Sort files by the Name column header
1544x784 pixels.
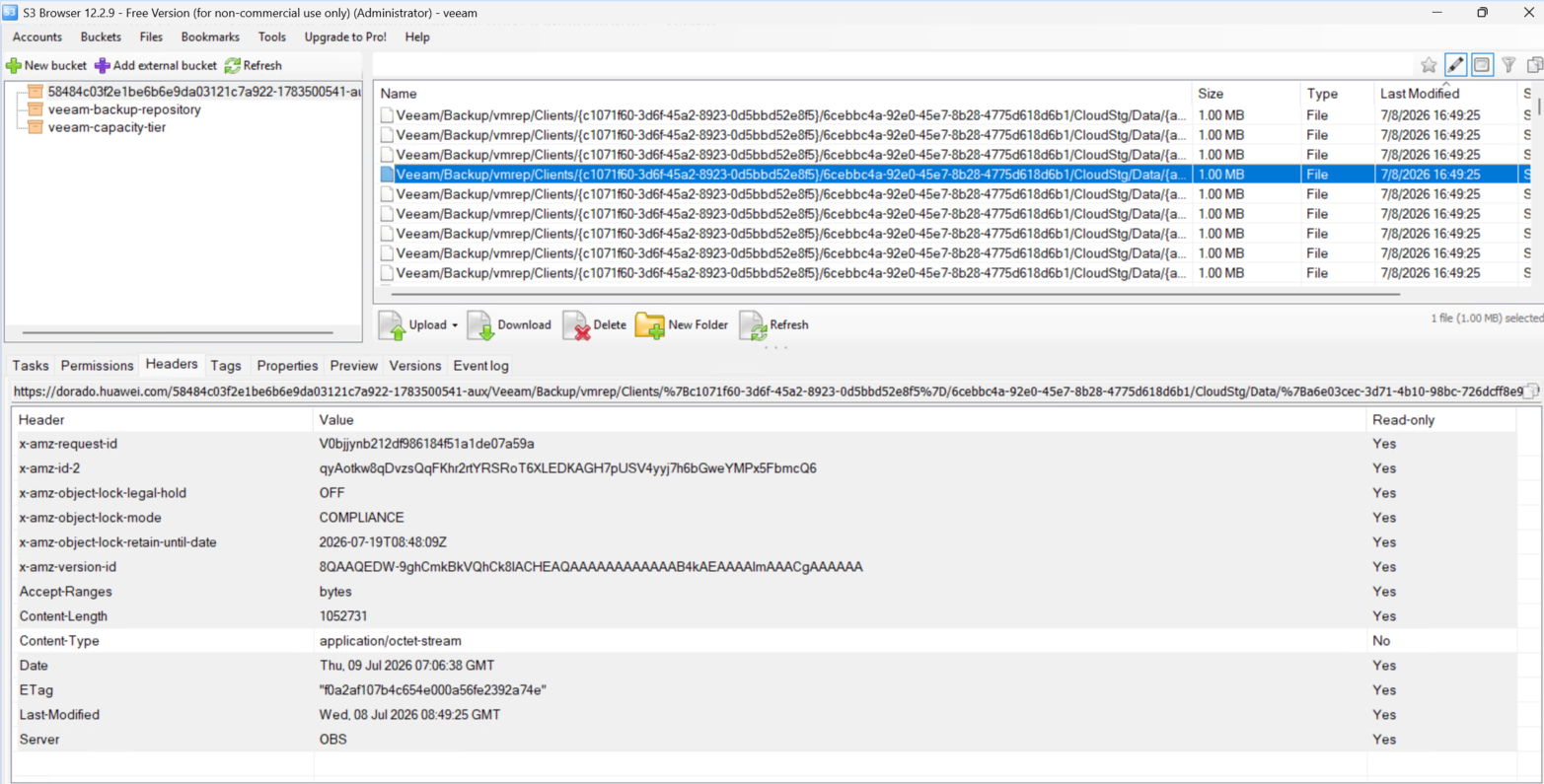click(x=783, y=94)
